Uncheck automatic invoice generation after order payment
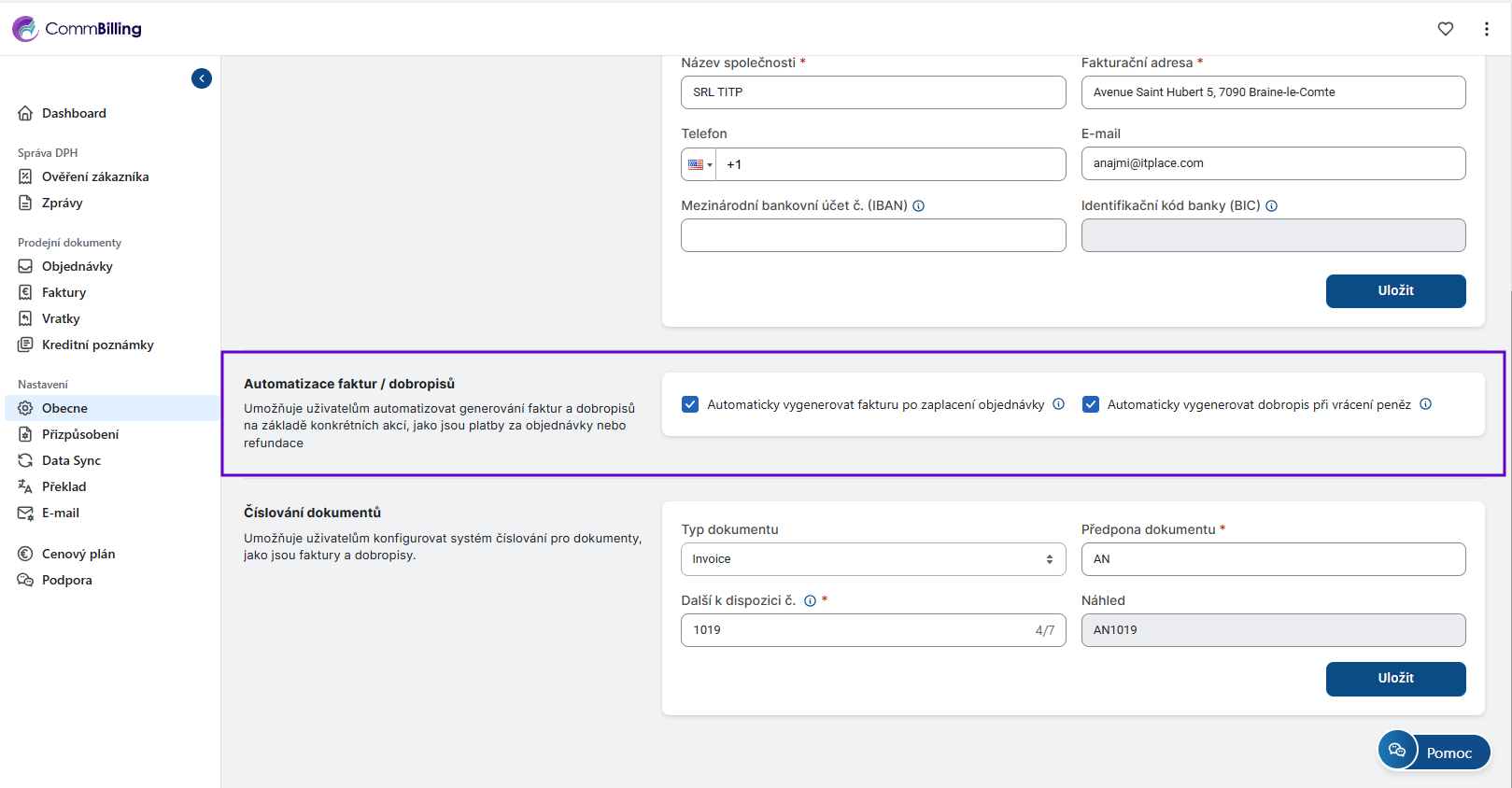The height and width of the screenshot is (788, 1512). 690,404
